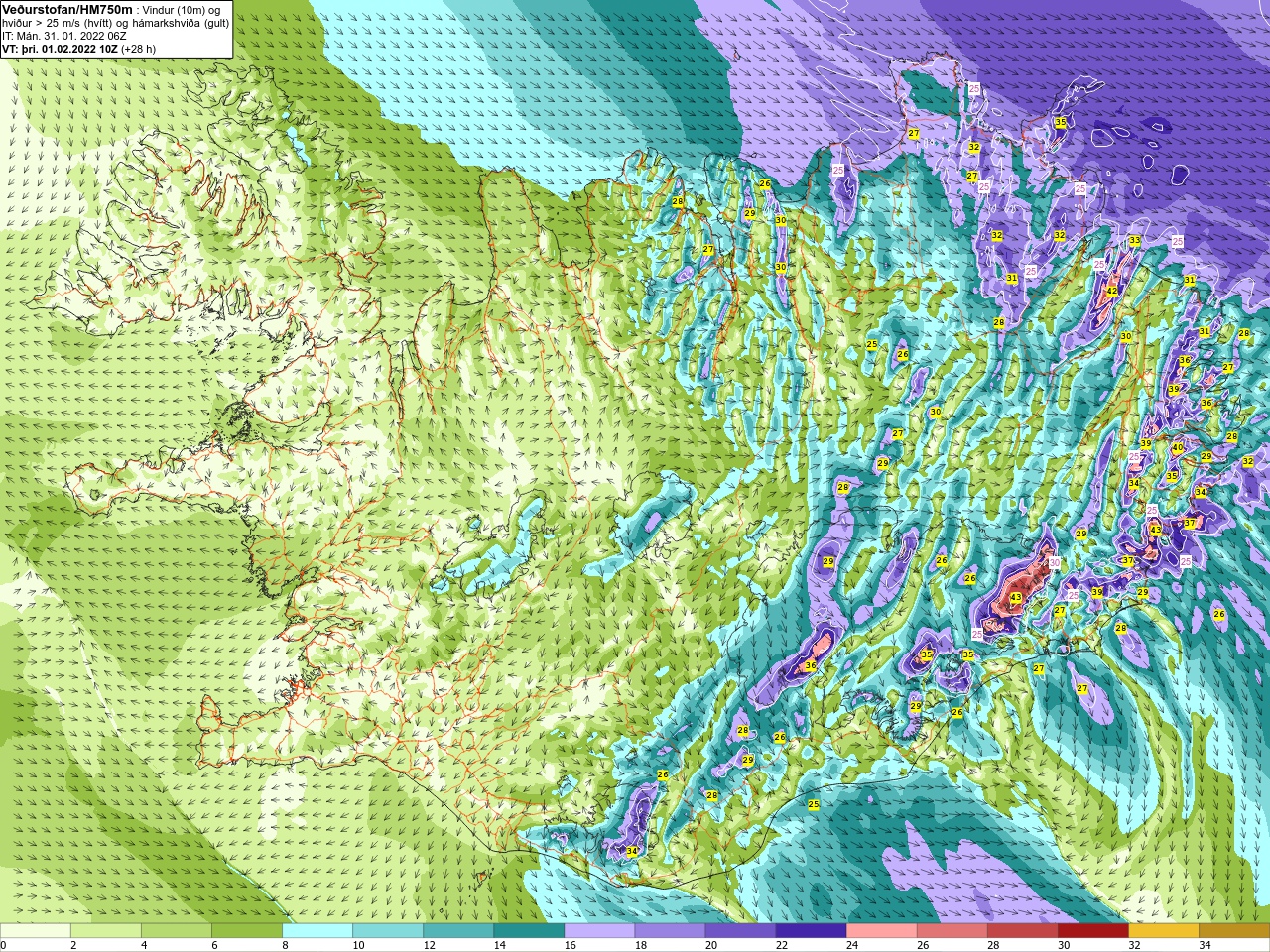Click the title text Veðurstofan/HM750m
Image resolution: width=1270 pixels, height=952 pixels.
coord(67,9)
